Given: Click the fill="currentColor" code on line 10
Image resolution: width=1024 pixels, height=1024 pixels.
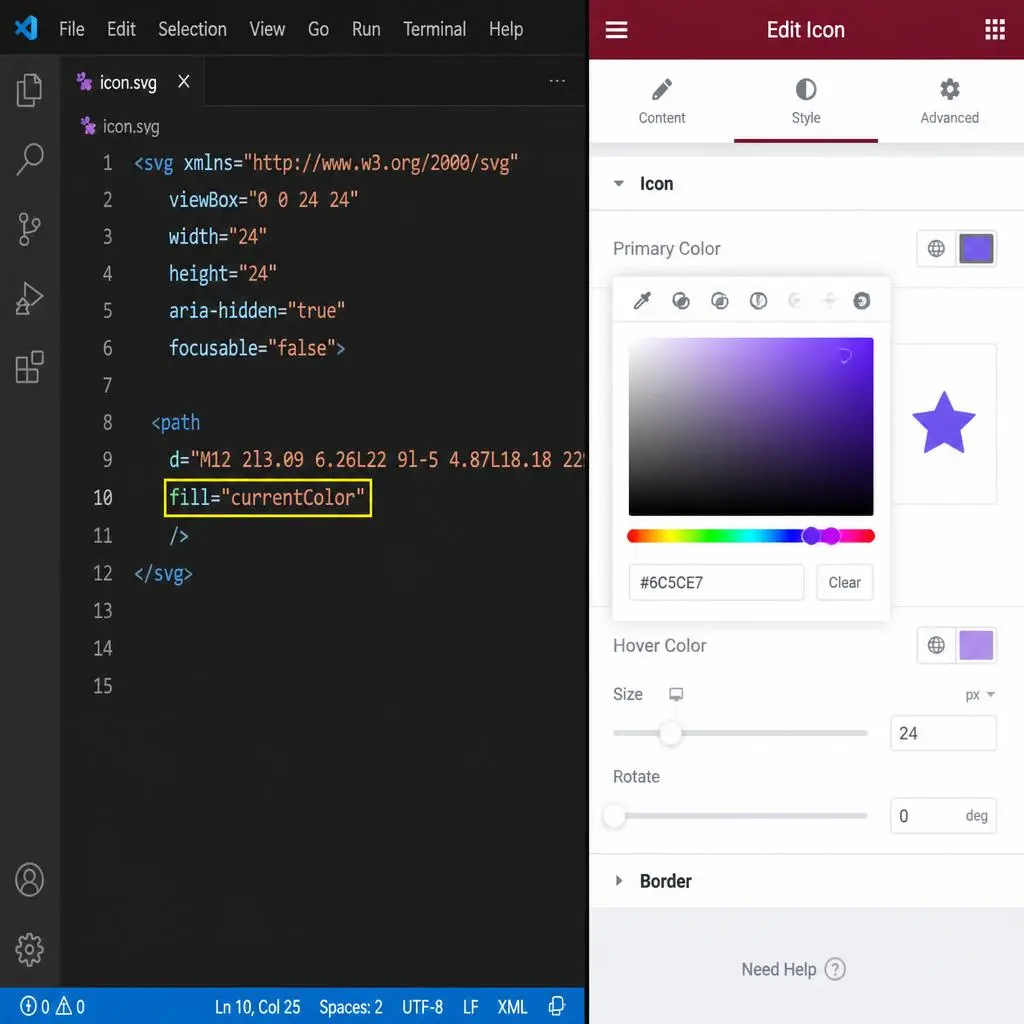Looking at the screenshot, I should click(267, 498).
